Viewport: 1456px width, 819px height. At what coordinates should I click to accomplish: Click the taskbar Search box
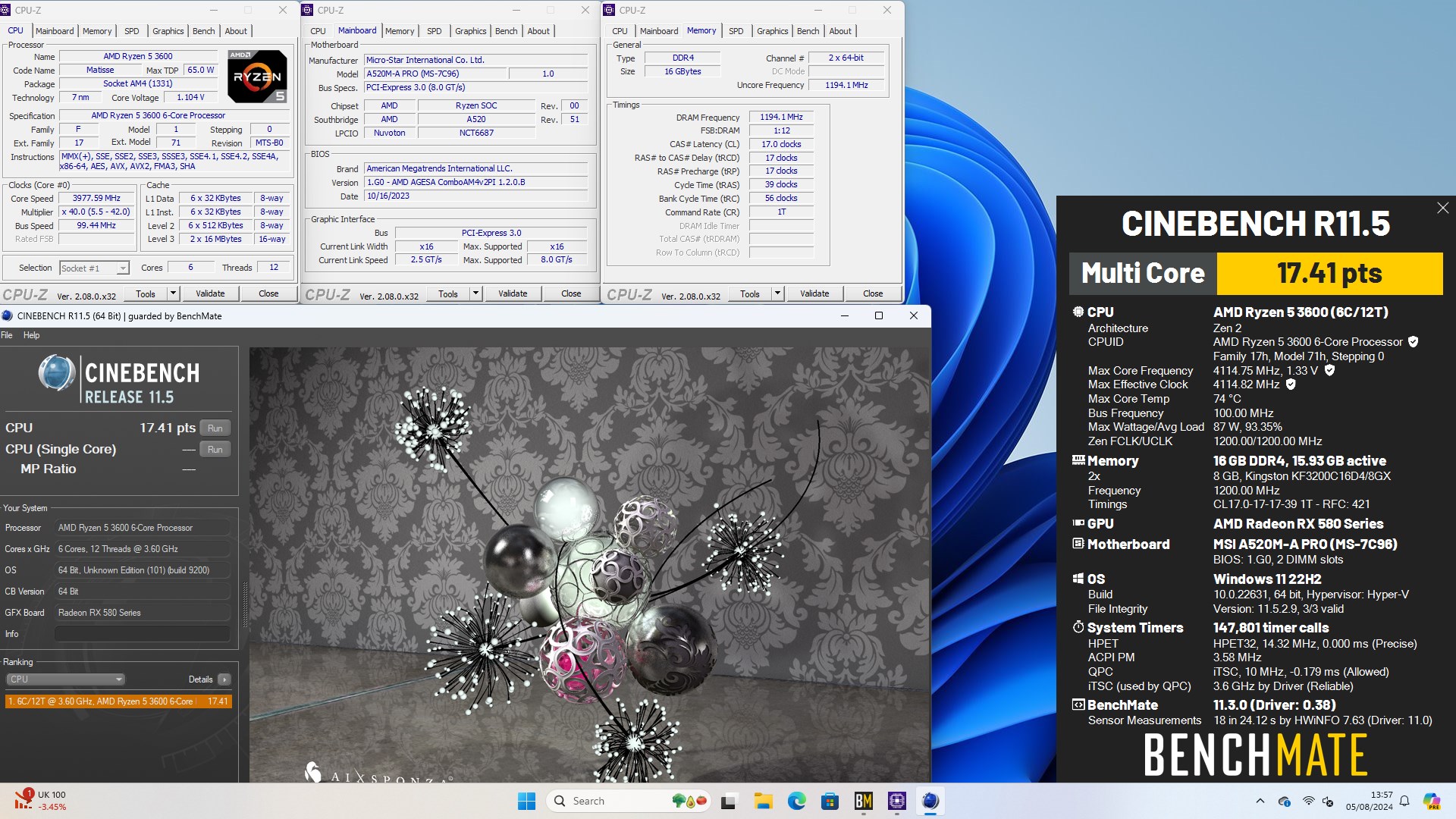coord(629,801)
